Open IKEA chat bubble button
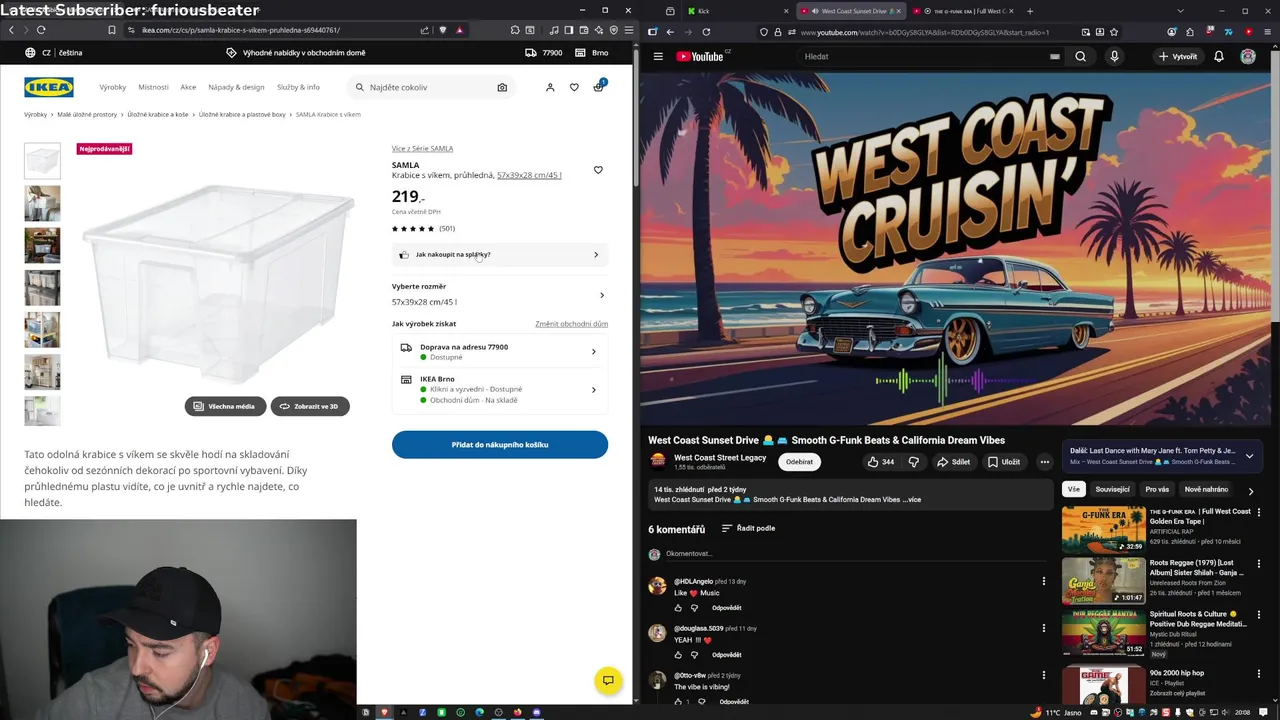Image resolution: width=1280 pixels, height=720 pixels. 608,681
